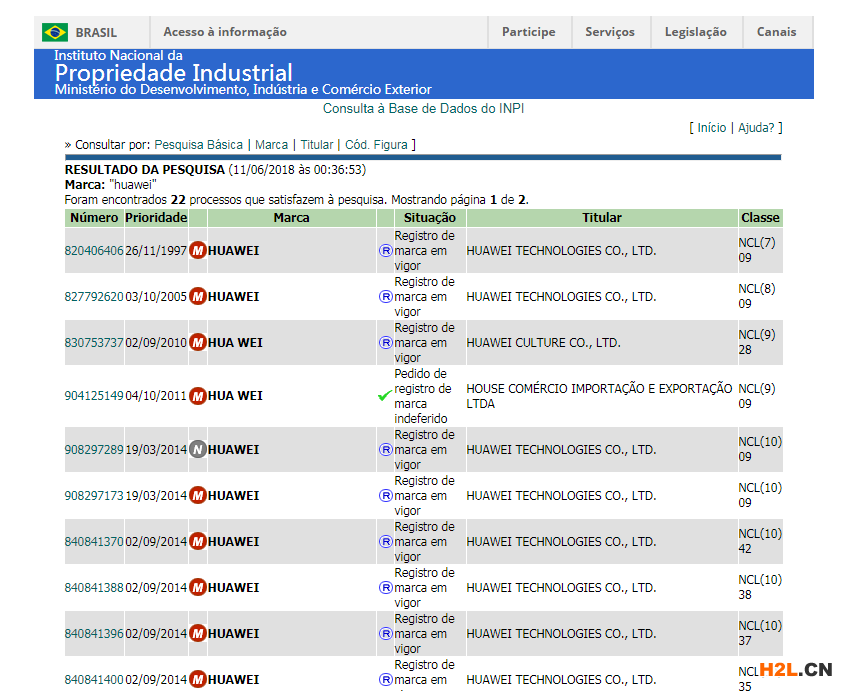Open process number 908297173
This screenshot has width=846, height=692.
pos(94,496)
